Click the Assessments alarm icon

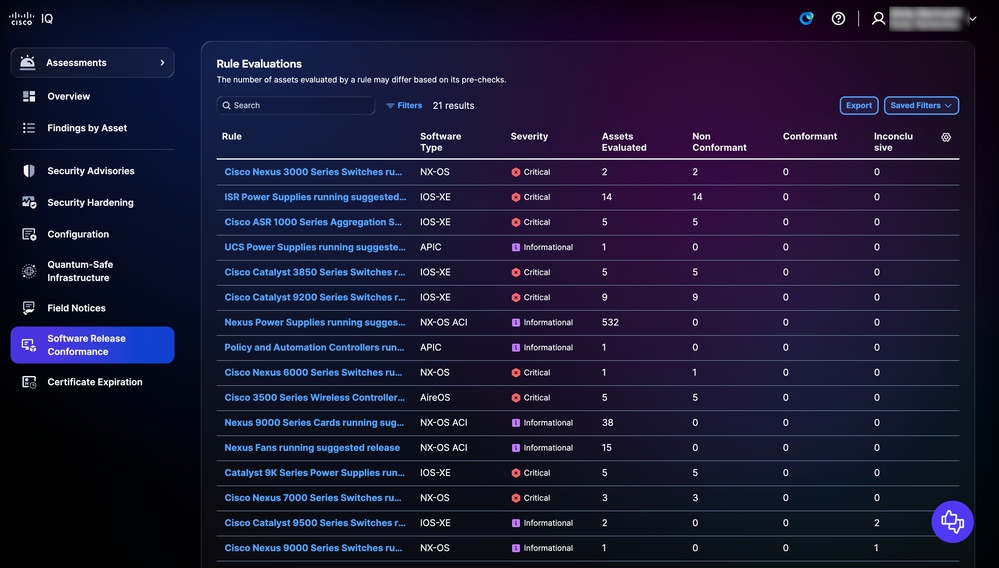click(x=27, y=62)
